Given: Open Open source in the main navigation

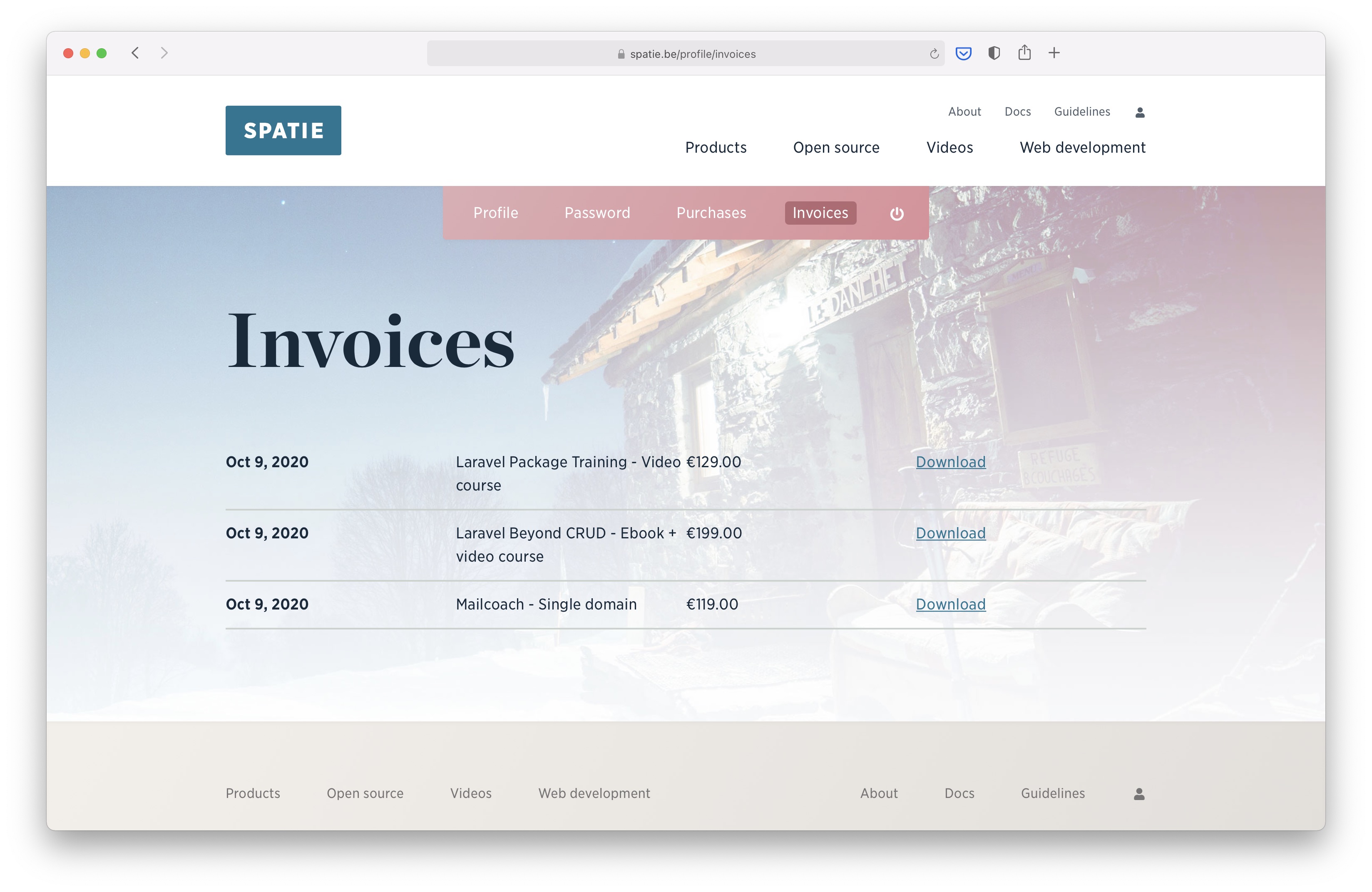Looking at the screenshot, I should 836,148.
